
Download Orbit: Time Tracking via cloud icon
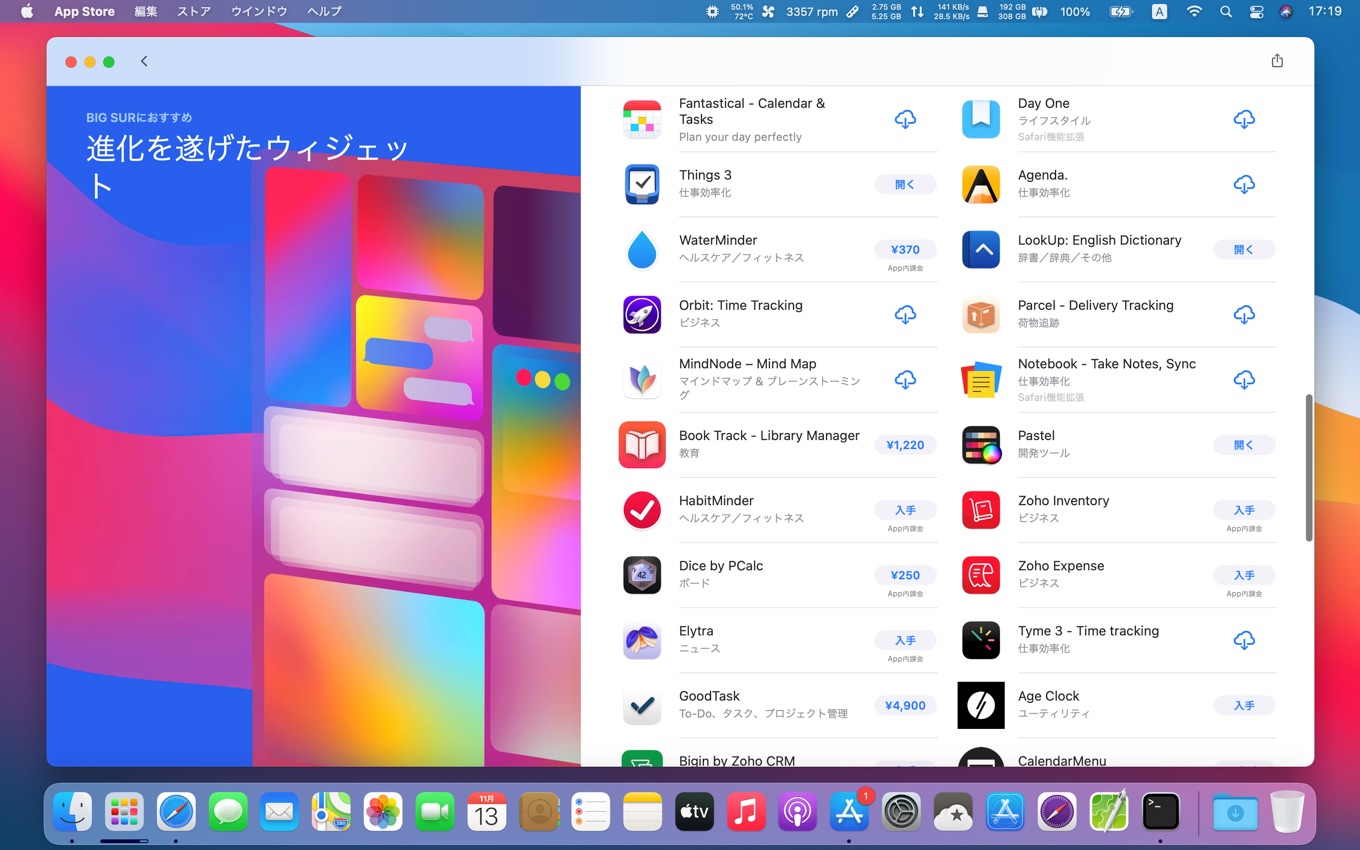pyautogui.click(x=905, y=314)
